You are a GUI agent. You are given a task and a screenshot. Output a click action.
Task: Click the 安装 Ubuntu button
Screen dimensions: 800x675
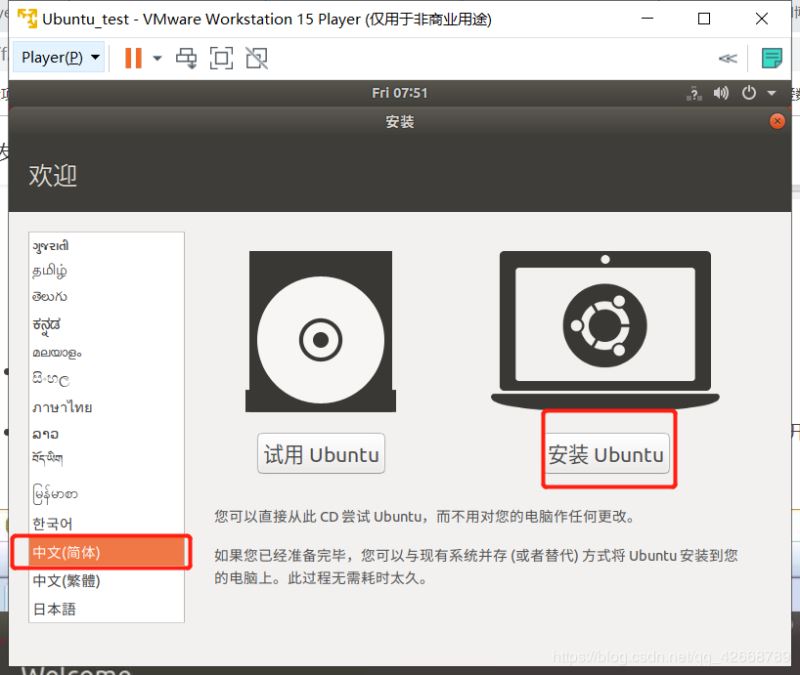[x=608, y=453]
